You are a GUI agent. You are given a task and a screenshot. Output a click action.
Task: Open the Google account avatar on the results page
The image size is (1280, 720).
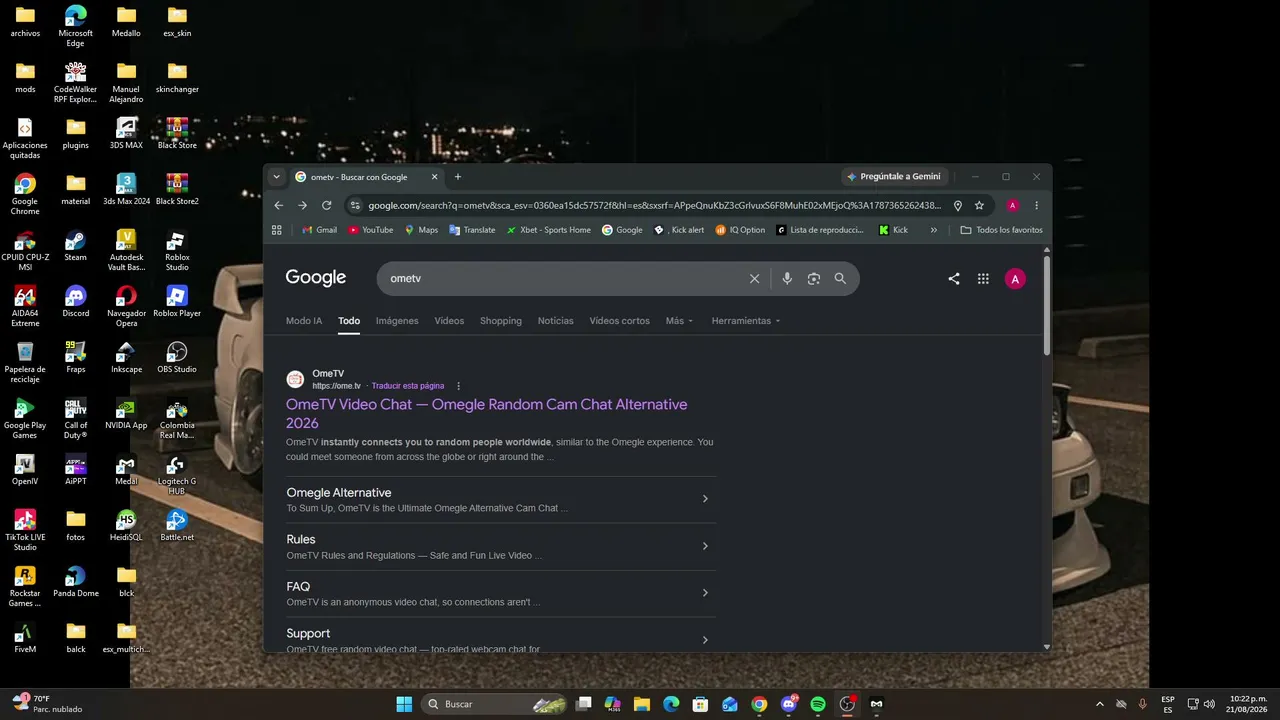1015,279
